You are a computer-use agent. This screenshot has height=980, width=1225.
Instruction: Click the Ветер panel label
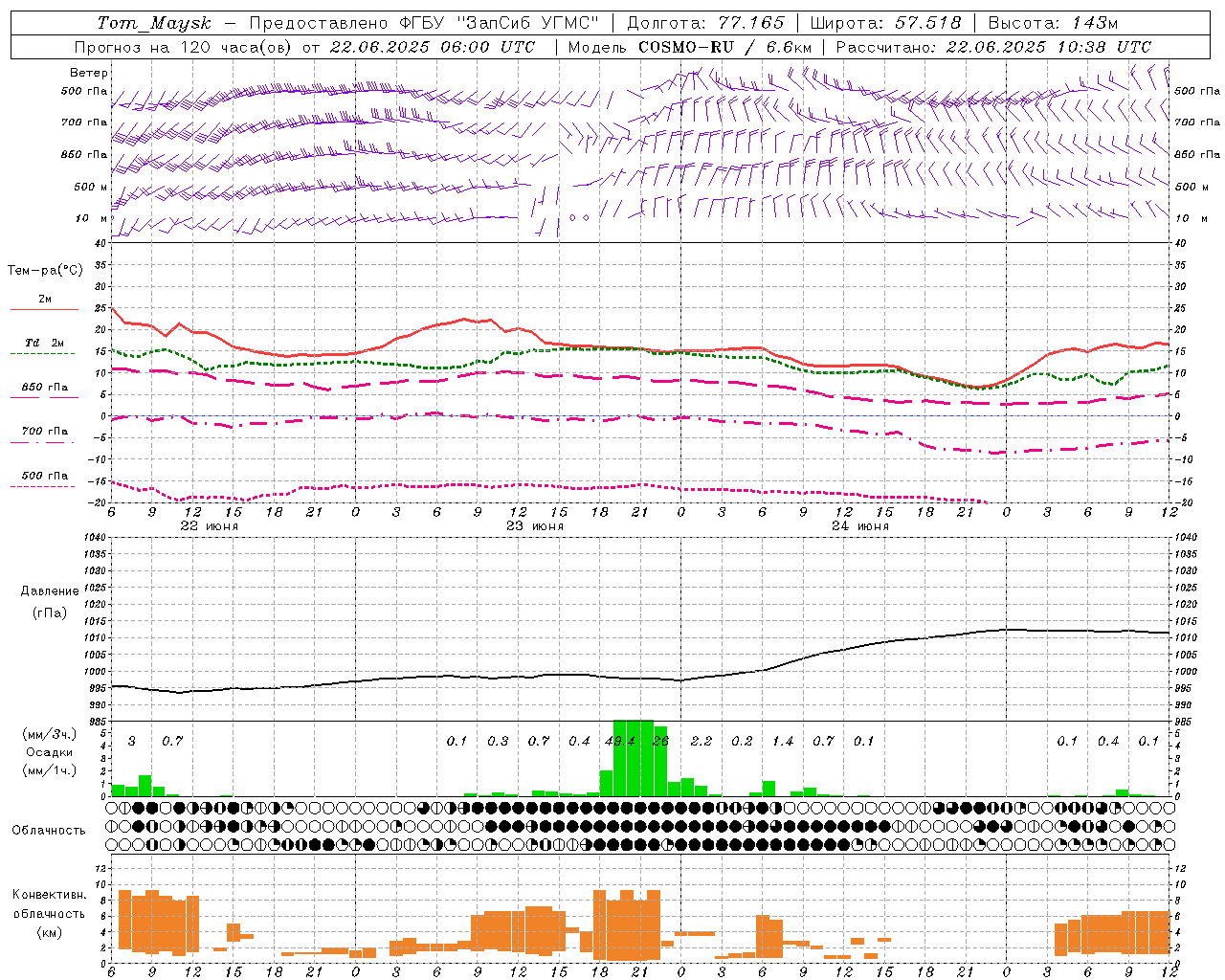click(x=89, y=73)
